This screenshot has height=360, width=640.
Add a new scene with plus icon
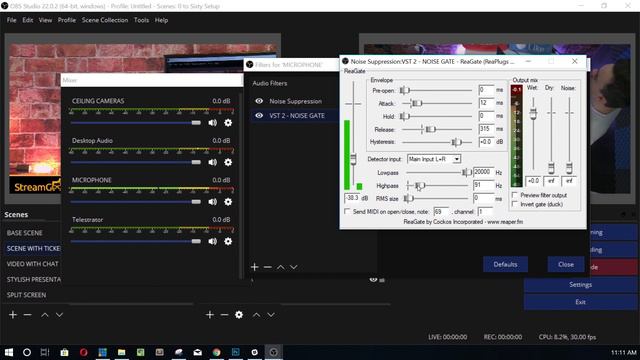pos(13,315)
